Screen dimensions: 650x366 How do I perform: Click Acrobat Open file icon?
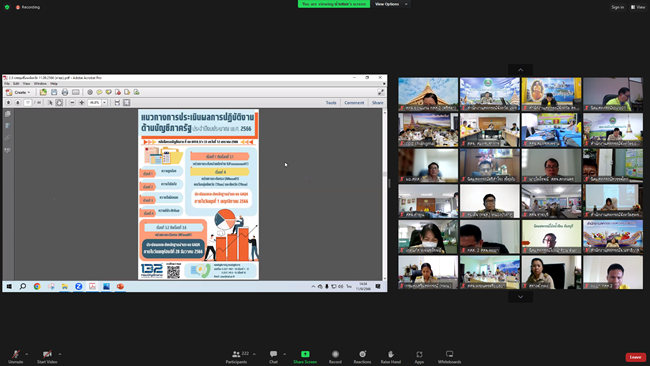pos(43,92)
